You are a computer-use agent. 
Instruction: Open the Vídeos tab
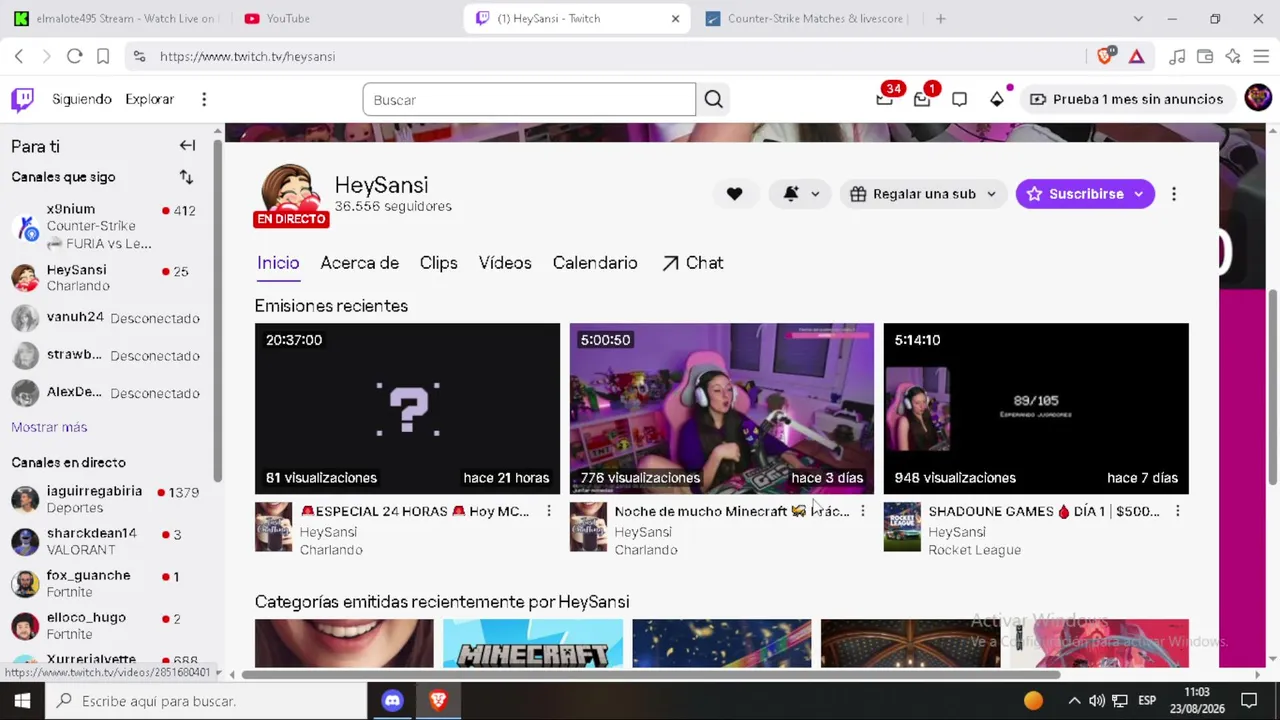(x=505, y=263)
